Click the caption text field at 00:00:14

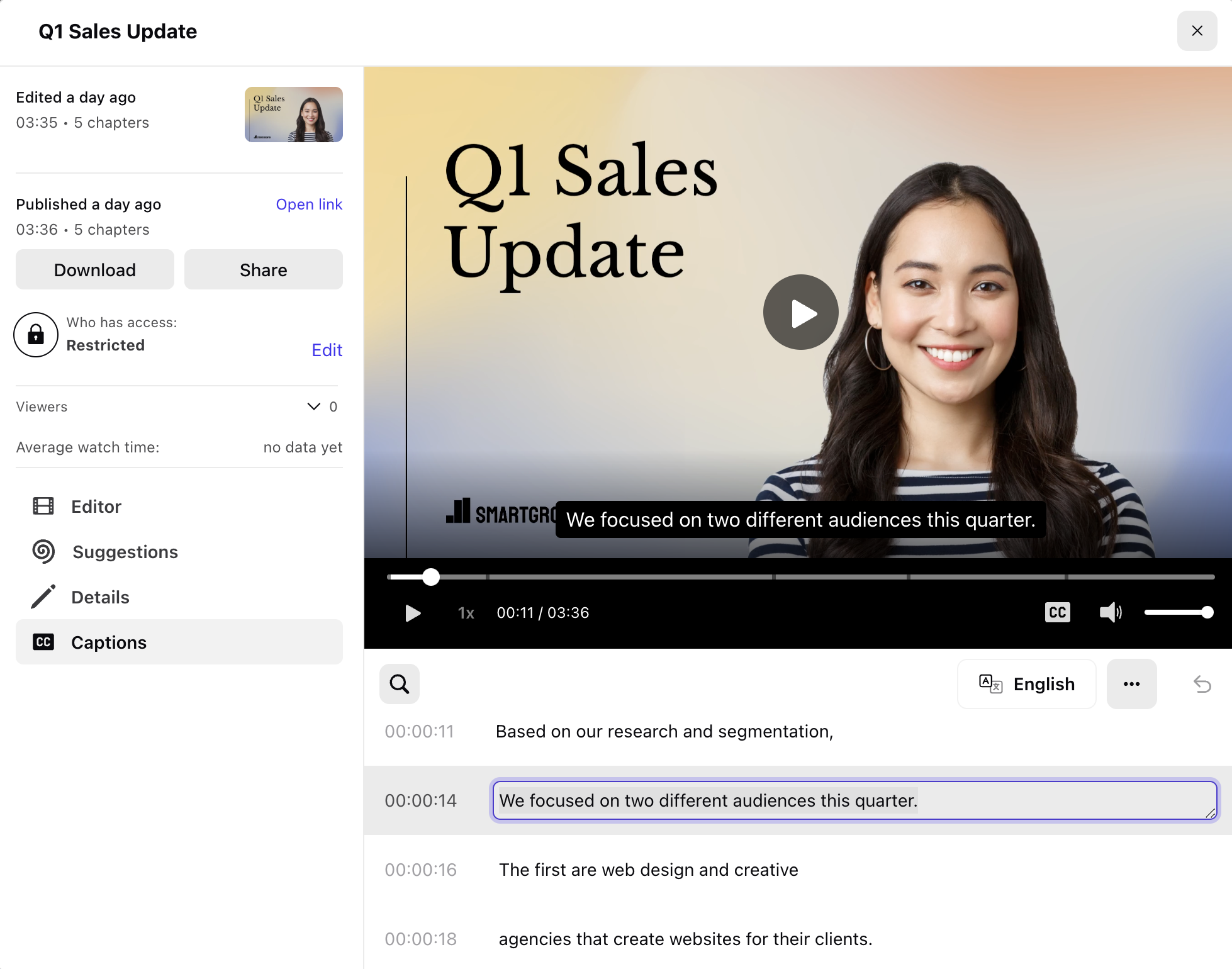pos(854,800)
